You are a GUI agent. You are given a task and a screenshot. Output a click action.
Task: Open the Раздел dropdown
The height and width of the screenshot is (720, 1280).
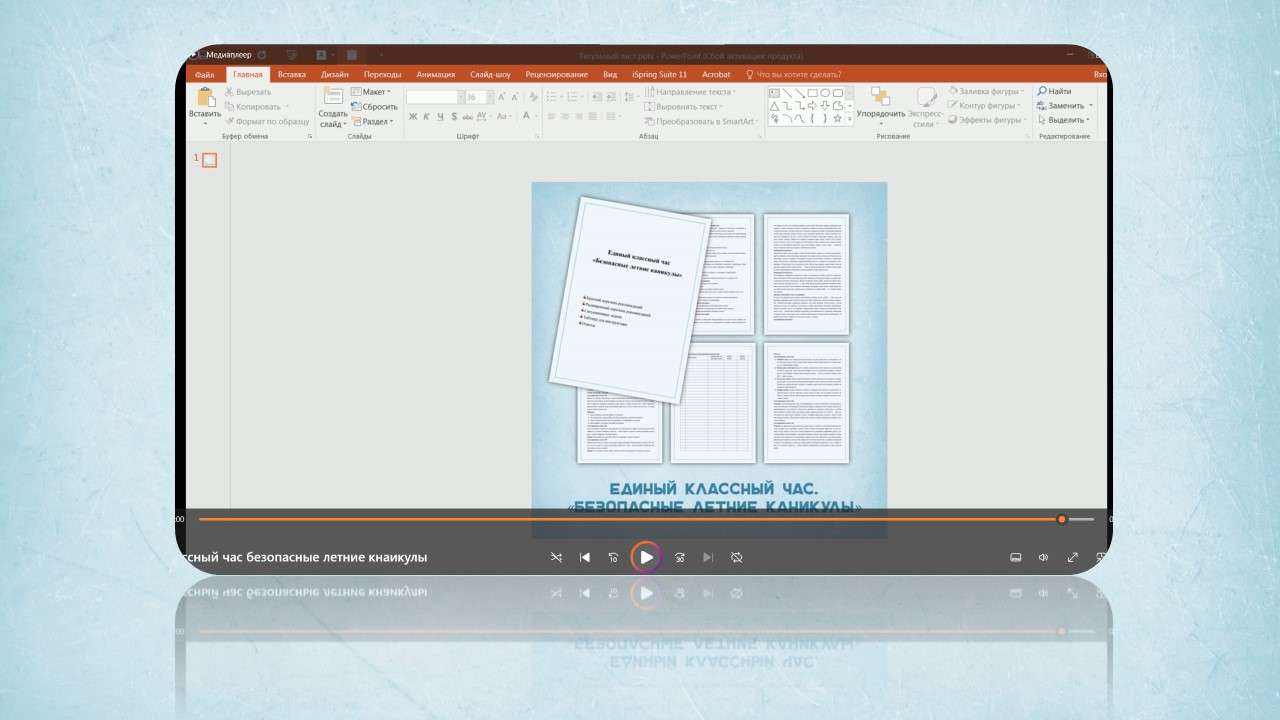click(372, 121)
